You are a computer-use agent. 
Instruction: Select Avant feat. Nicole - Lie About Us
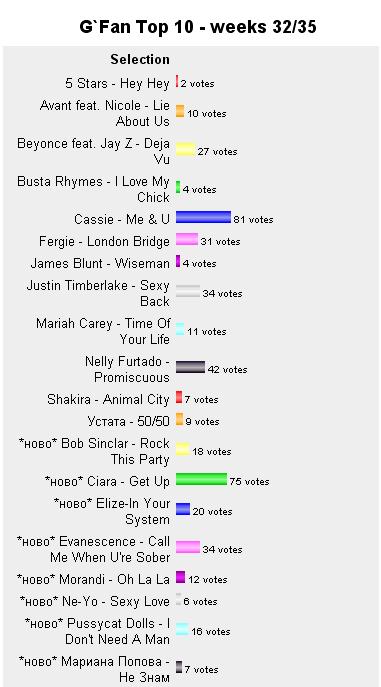tap(105, 113)
